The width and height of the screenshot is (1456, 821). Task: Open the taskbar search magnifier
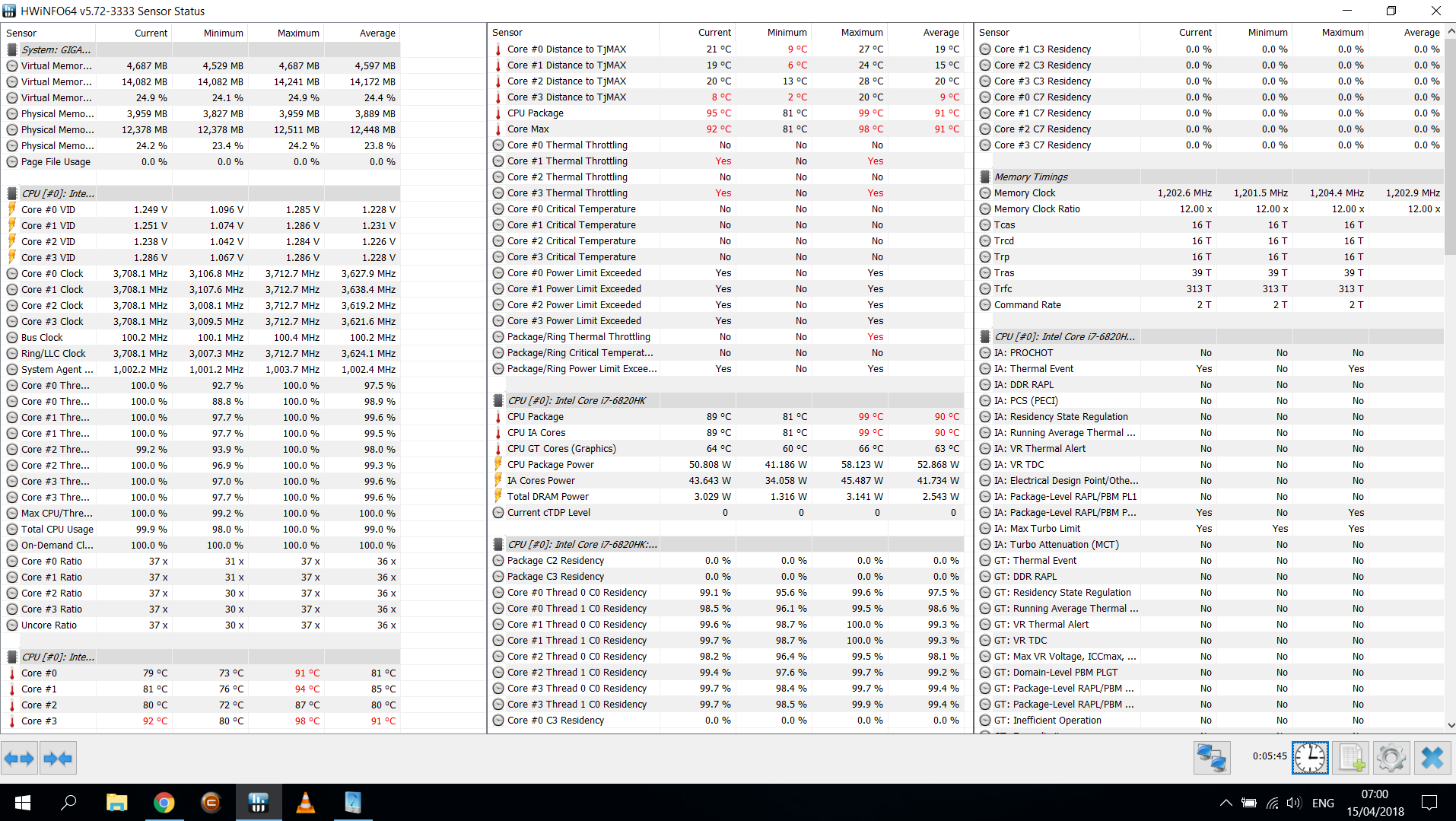pos(68,802)
